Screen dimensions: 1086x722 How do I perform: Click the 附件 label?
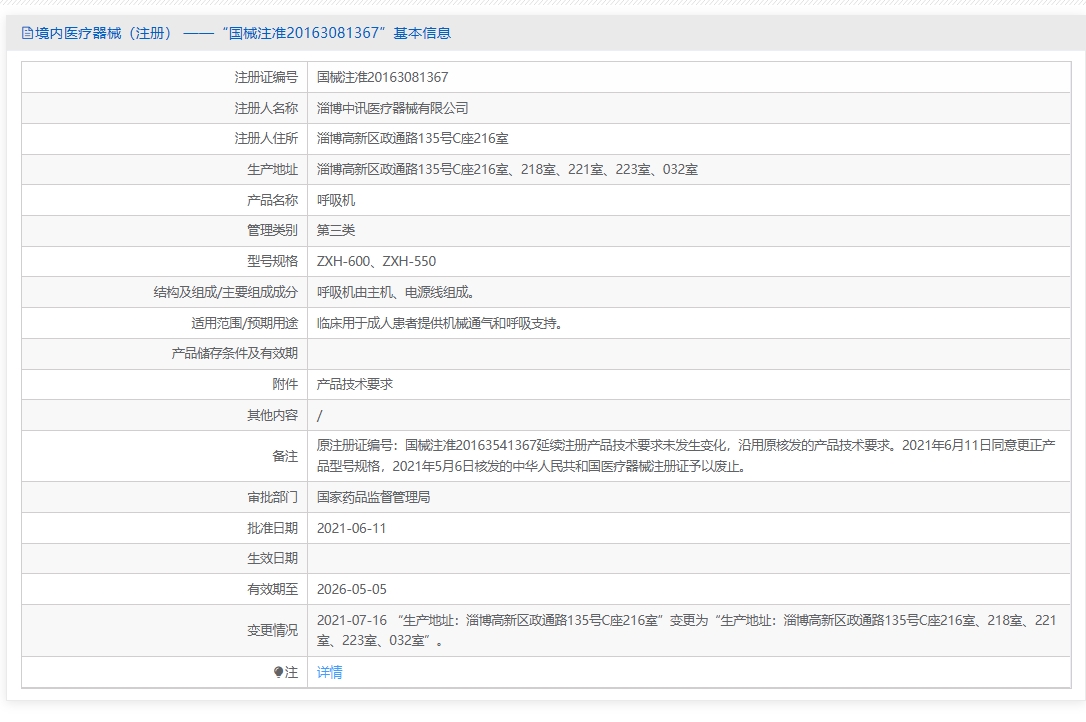[285, 385]
